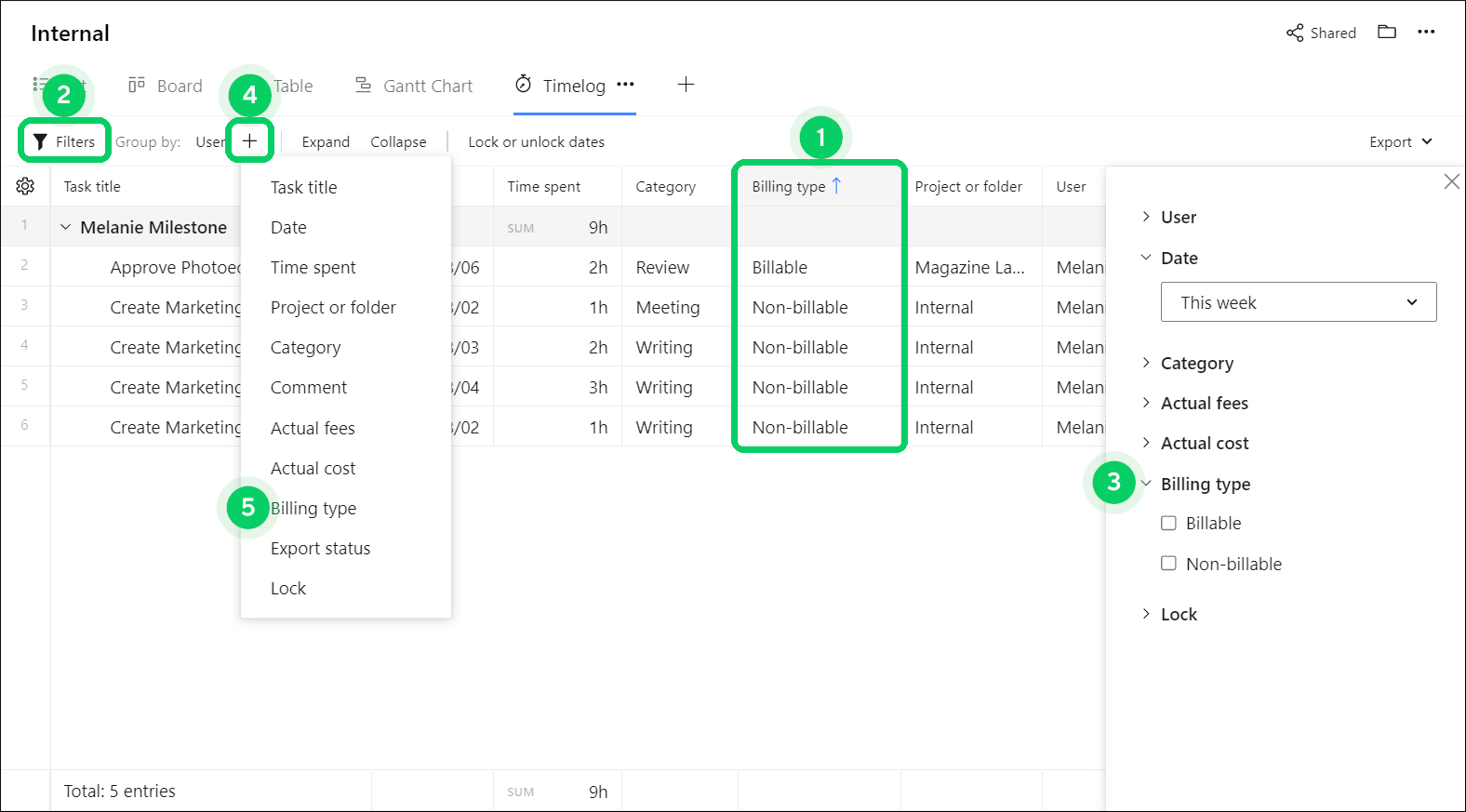Select Billing type from grouping menu

[x=313, y=508]
